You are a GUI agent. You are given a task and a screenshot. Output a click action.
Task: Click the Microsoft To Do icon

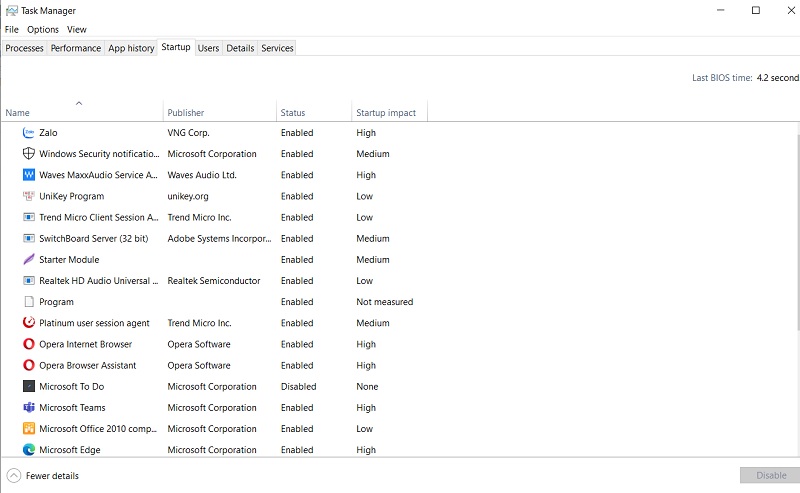(x=29, y=386)
